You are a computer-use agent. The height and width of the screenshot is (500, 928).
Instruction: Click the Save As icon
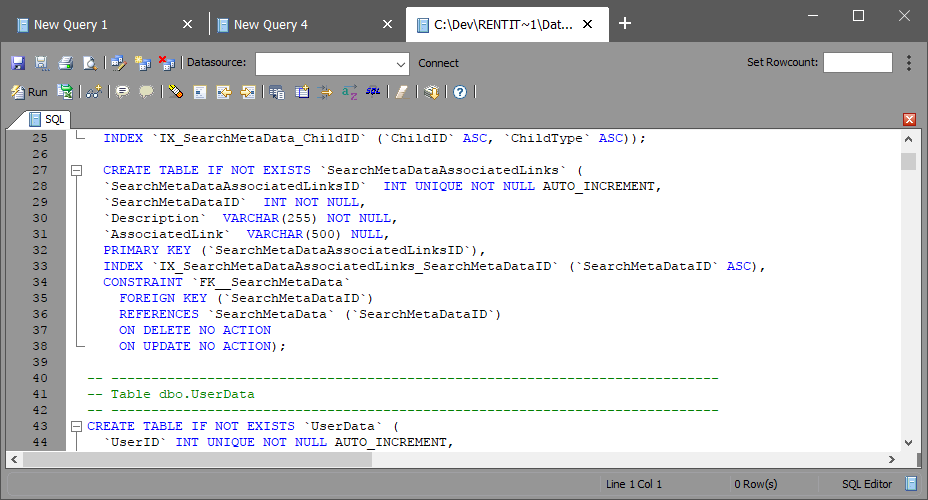[41, 63]
